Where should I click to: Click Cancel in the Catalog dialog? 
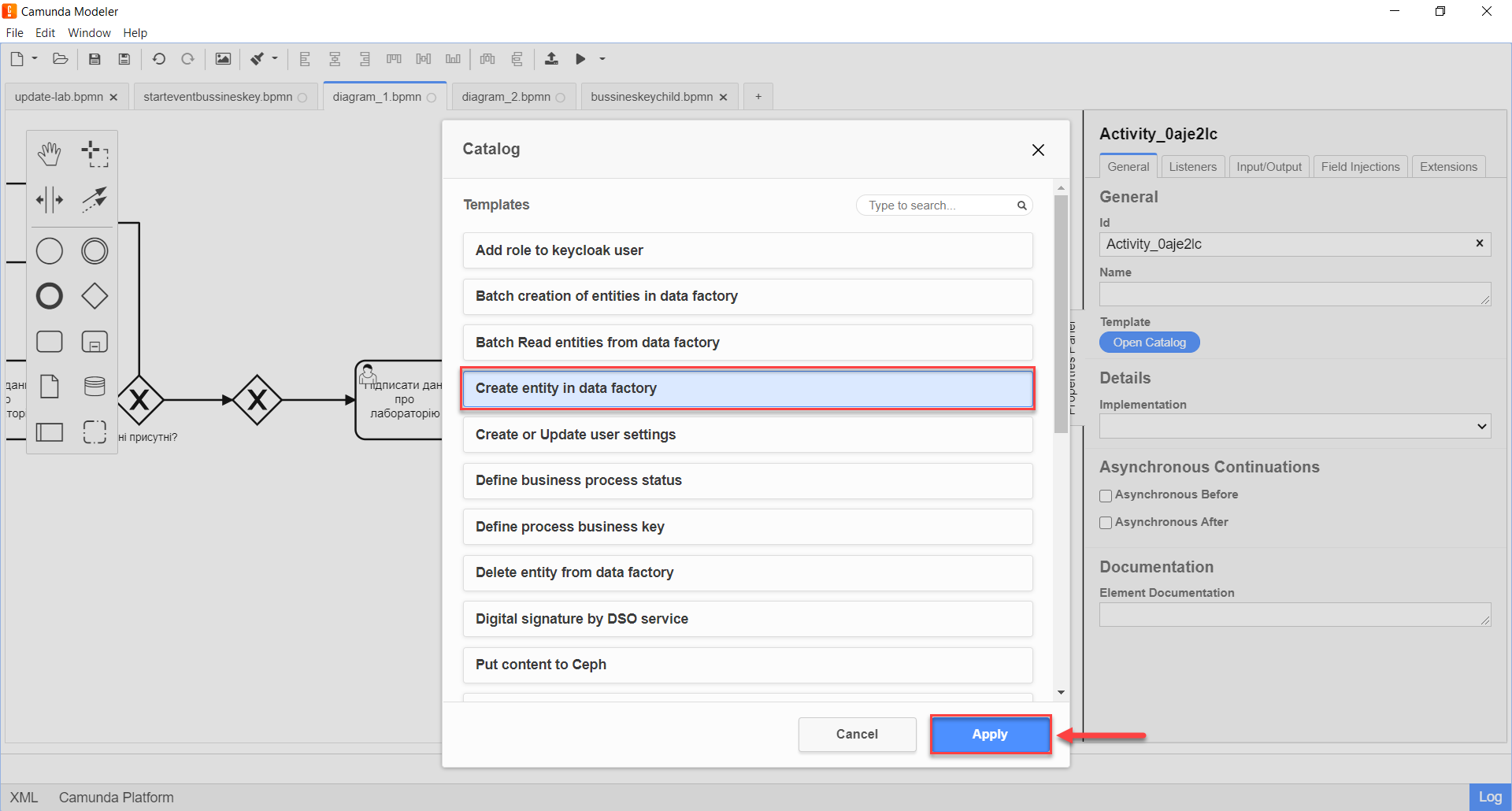pyautogui.click(x=857, y=734)
